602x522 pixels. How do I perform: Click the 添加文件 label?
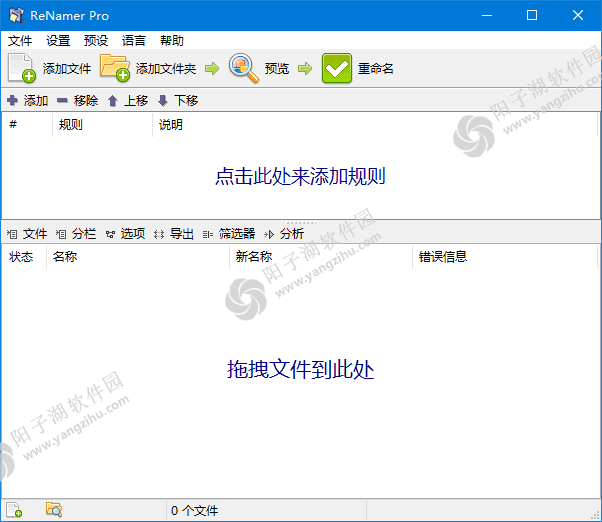tap(67, 69)
